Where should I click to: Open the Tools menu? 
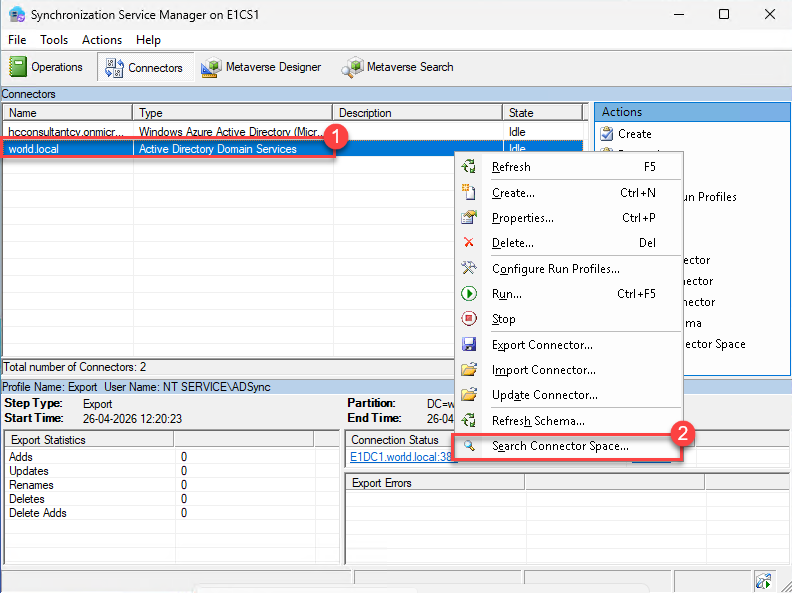(x=54, y=40)
